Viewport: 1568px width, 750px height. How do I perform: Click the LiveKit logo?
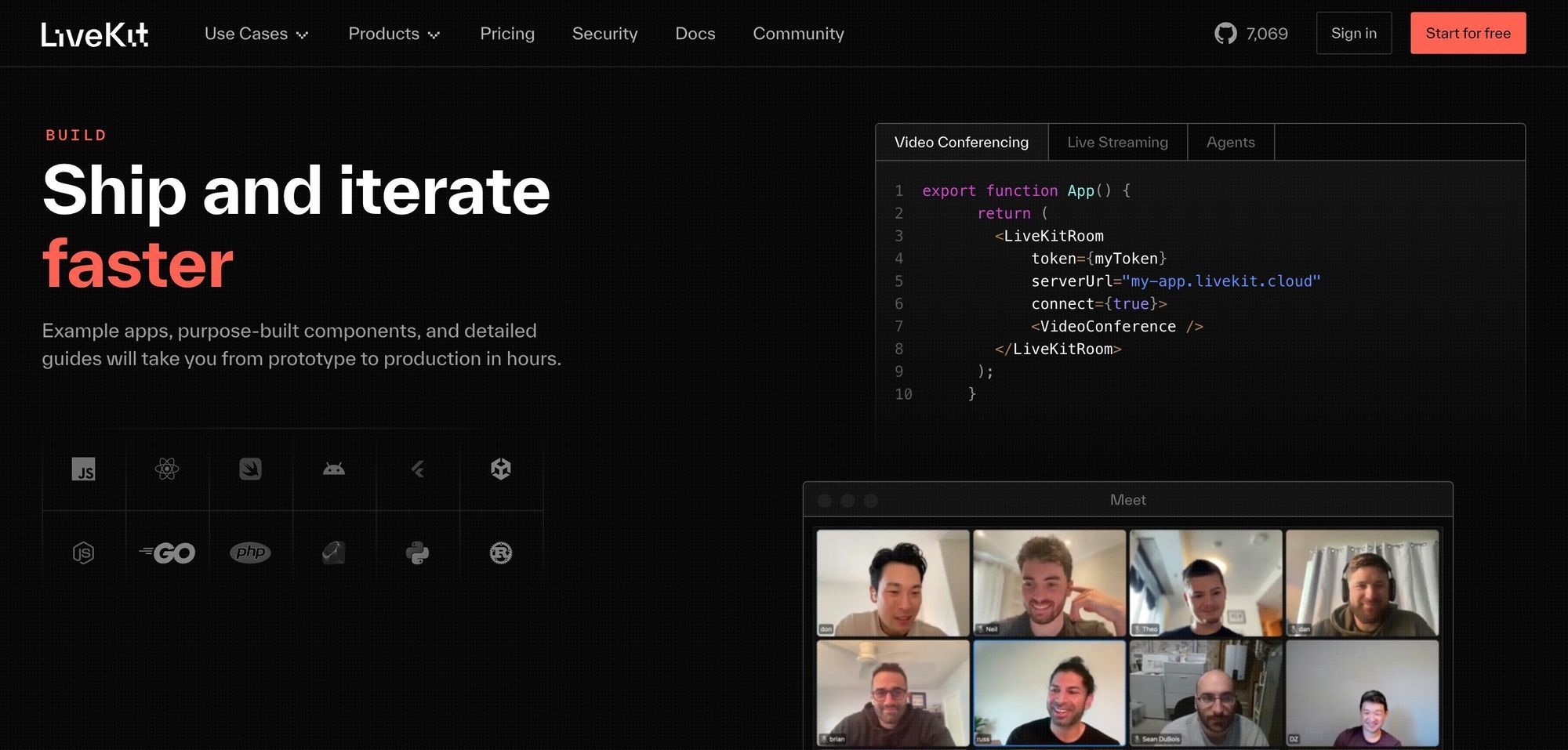tap(95, 34)
